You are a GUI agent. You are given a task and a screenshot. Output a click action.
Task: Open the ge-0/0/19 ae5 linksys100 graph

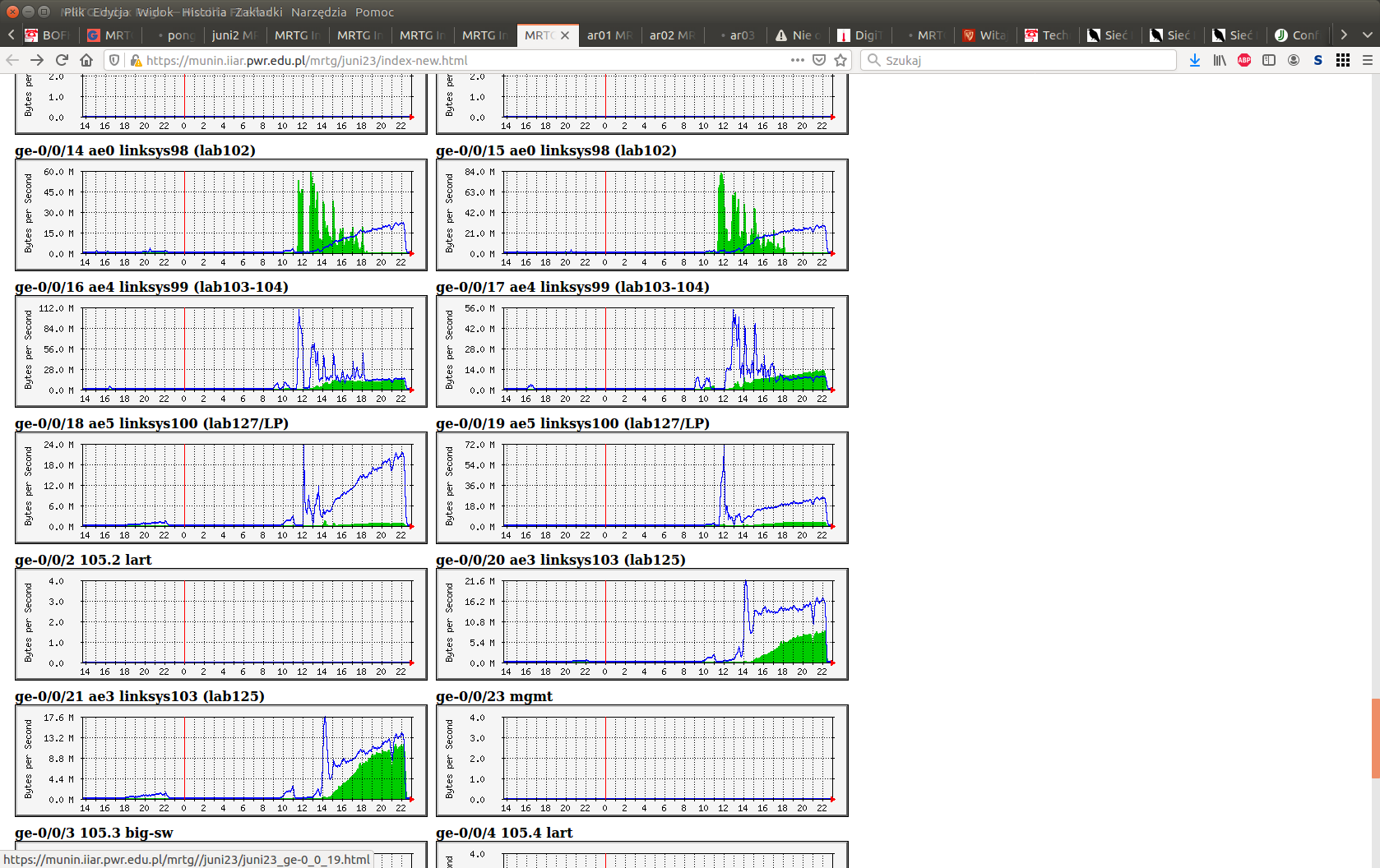click(x=641, y=487)
